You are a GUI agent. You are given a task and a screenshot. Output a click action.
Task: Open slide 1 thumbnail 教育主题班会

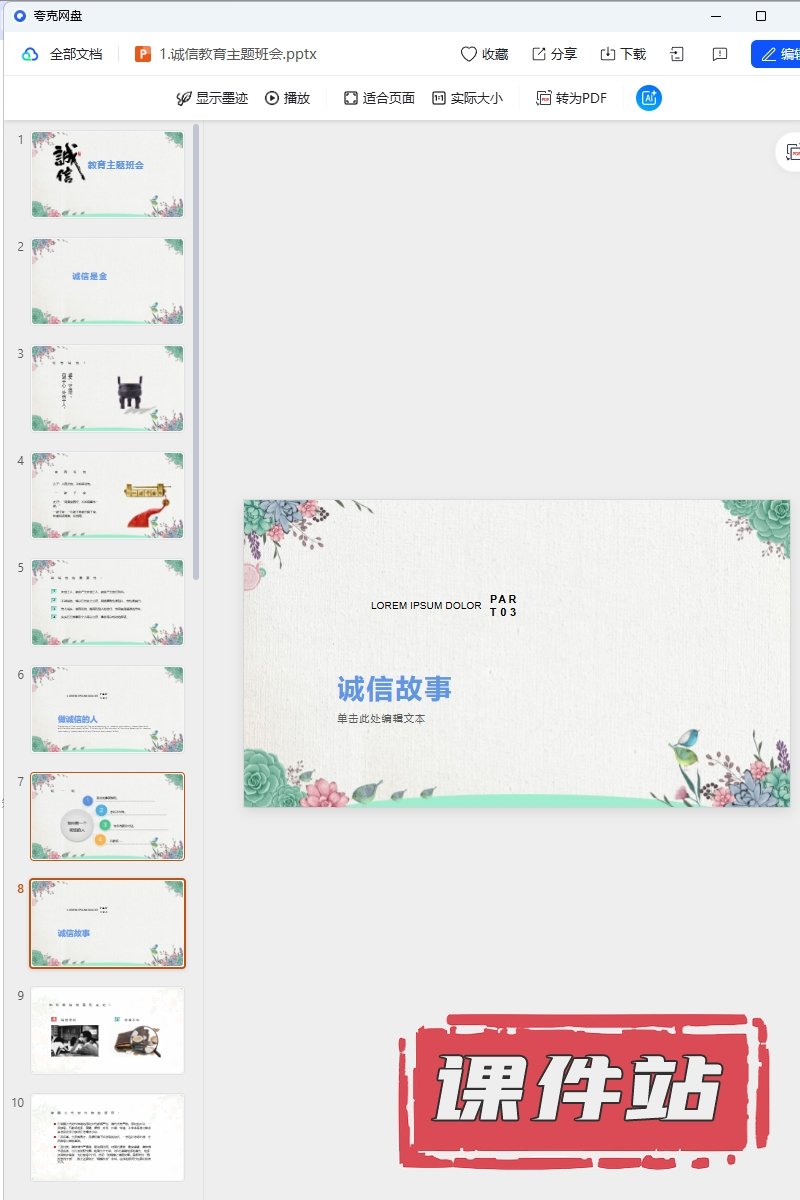coord(107,174)
